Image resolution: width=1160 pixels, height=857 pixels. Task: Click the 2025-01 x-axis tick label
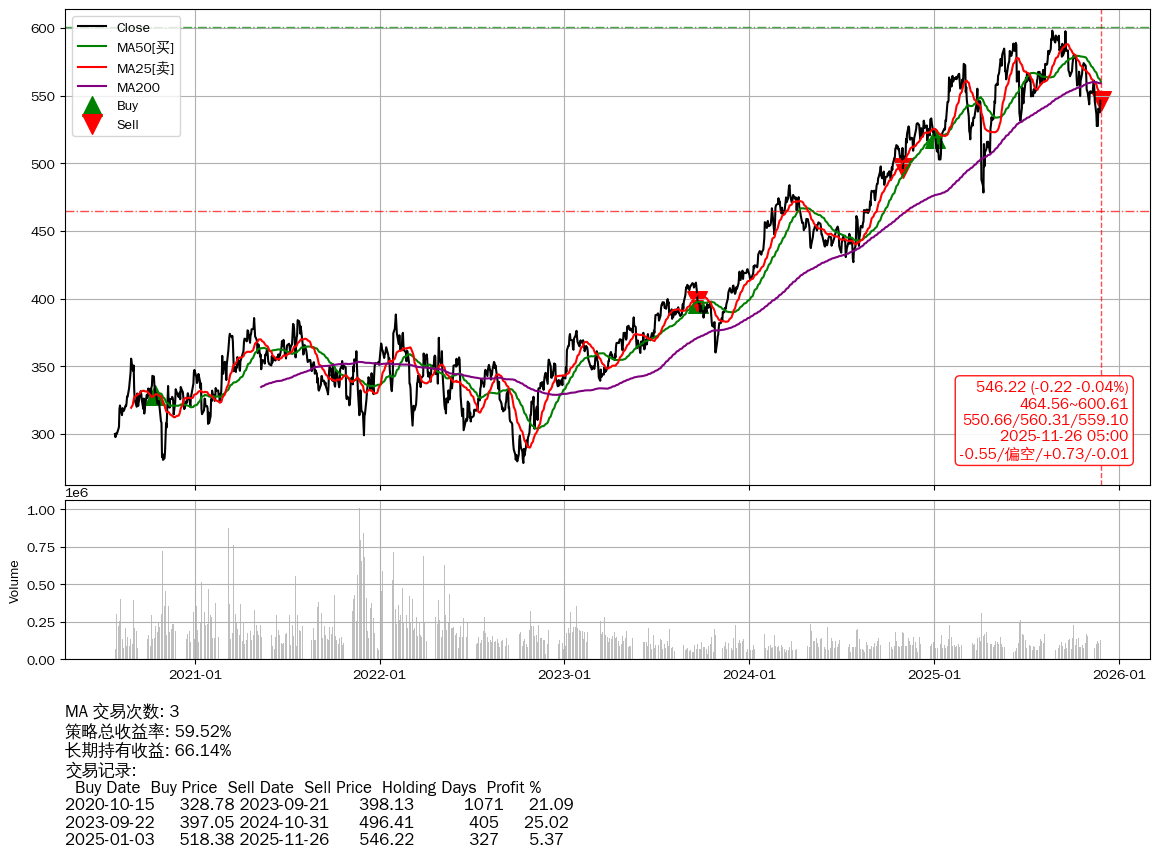pos(934,675)
